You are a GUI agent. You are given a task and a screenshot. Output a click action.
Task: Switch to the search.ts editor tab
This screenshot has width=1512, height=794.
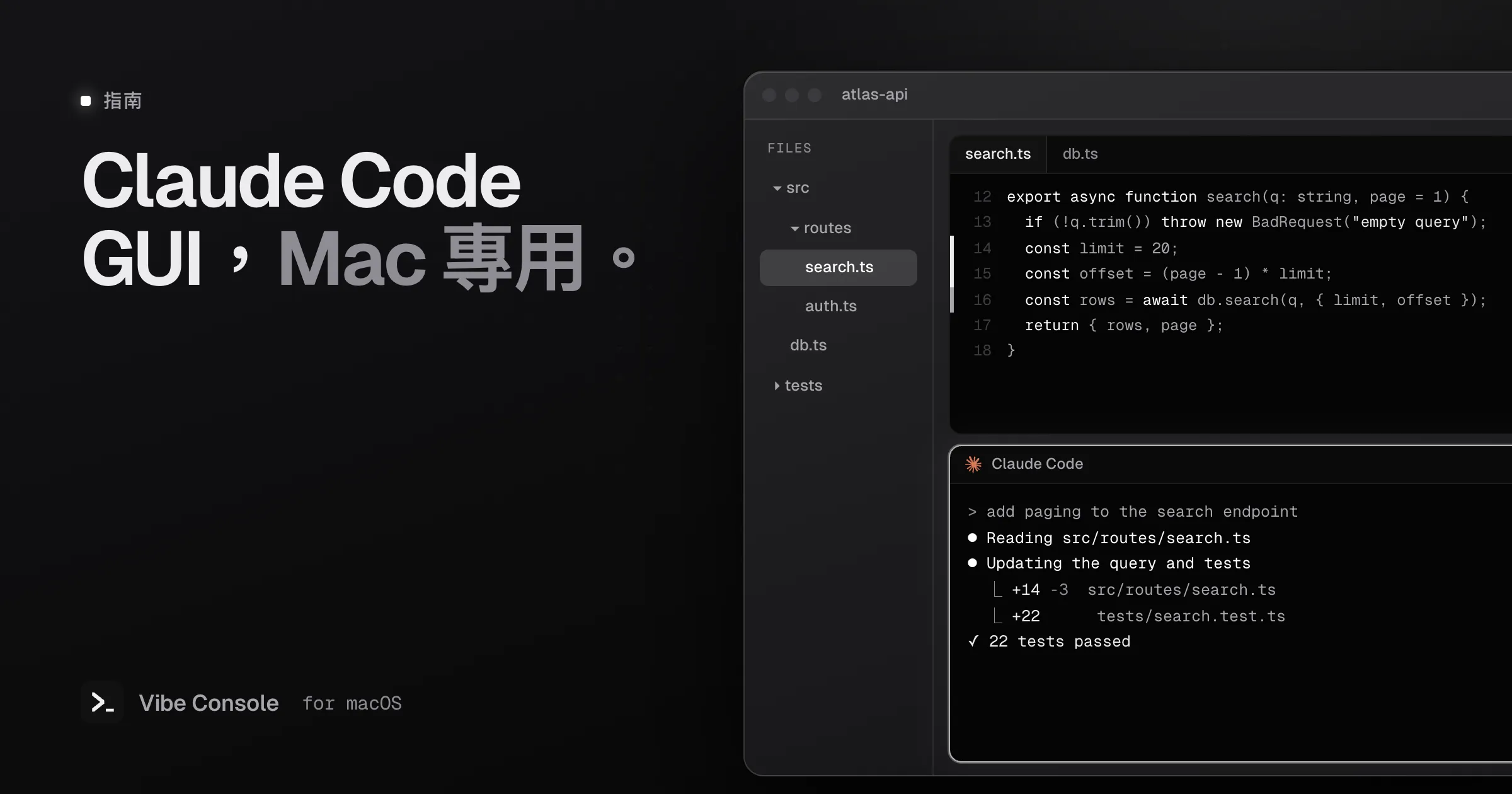tap(998, 154)
